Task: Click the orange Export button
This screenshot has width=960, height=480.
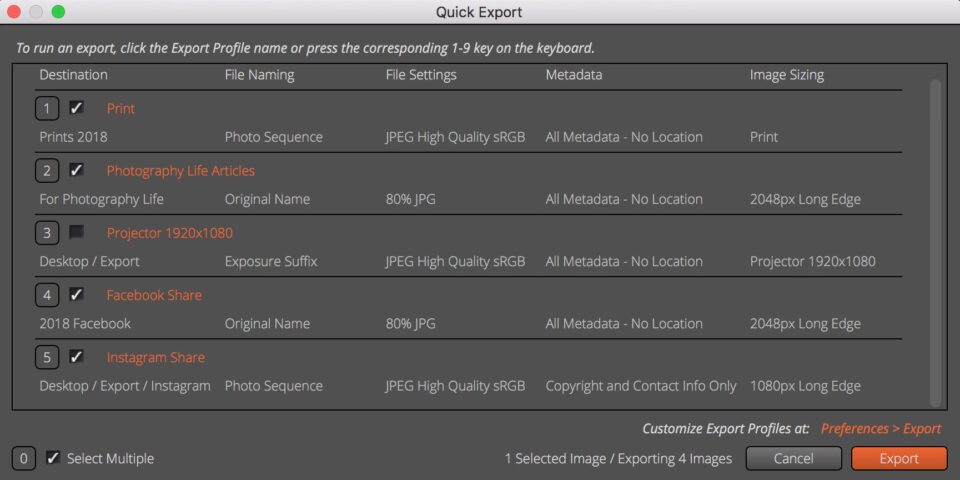Action: (899, 459)
